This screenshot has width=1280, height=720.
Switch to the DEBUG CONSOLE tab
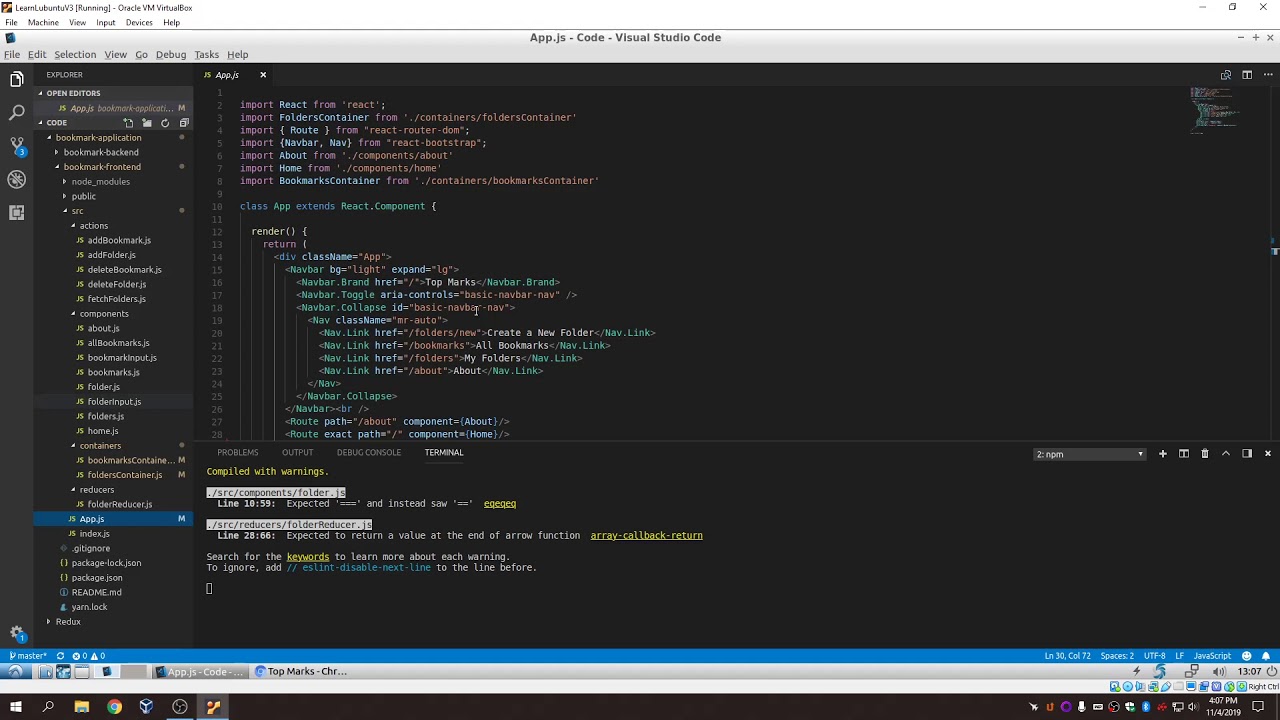tap(369, 453)
